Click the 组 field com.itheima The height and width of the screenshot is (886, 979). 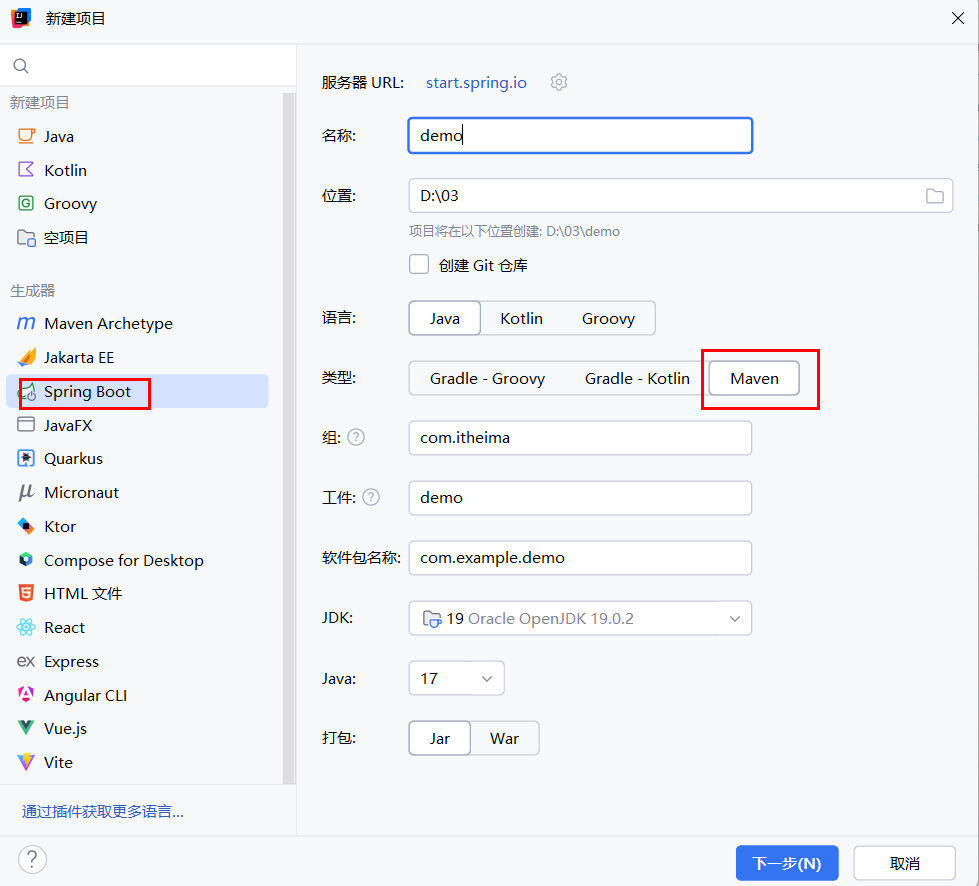tap(580, 438)
